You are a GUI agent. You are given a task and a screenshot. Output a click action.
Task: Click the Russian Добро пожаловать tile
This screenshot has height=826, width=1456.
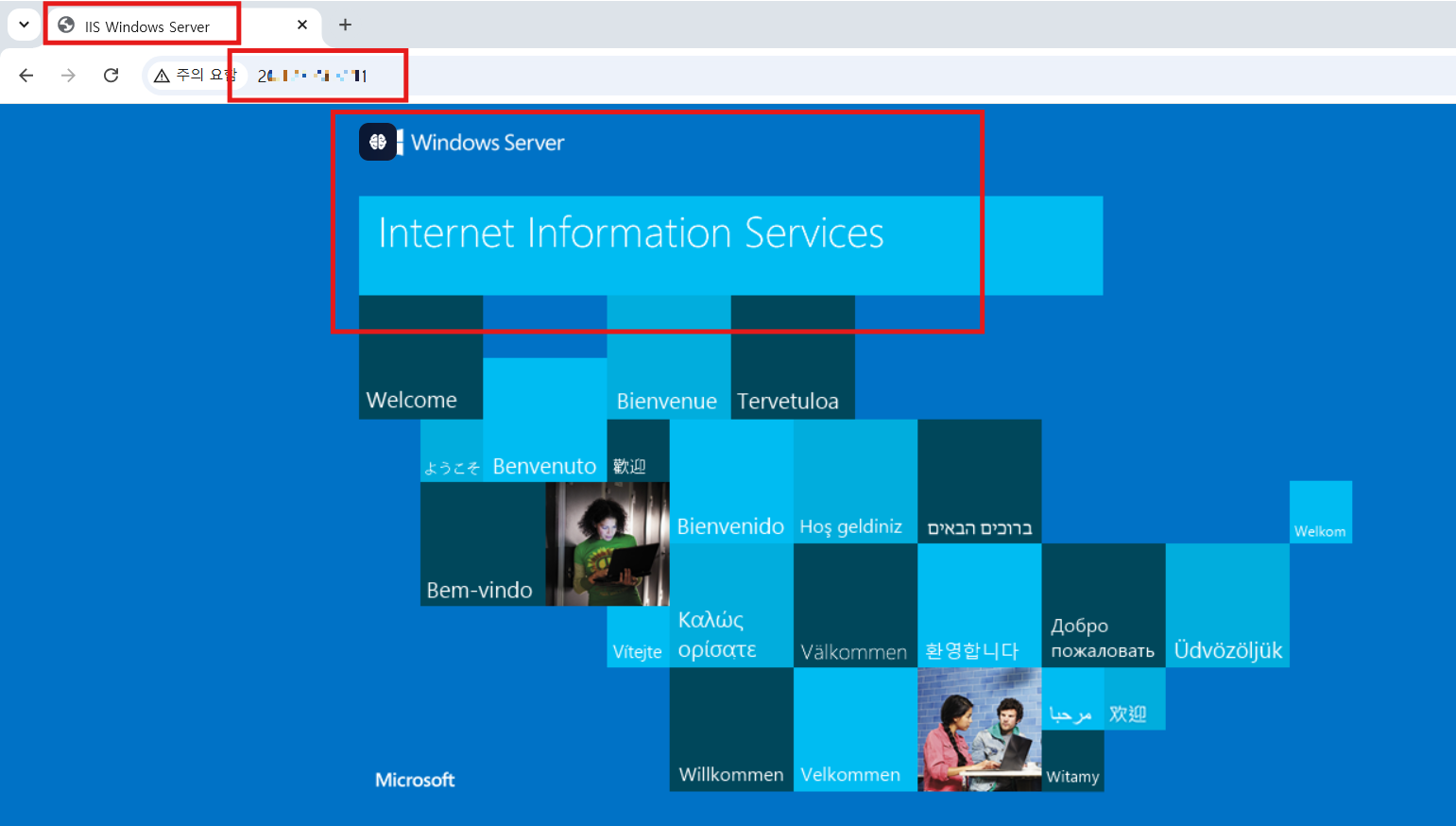coord(1104,605)
